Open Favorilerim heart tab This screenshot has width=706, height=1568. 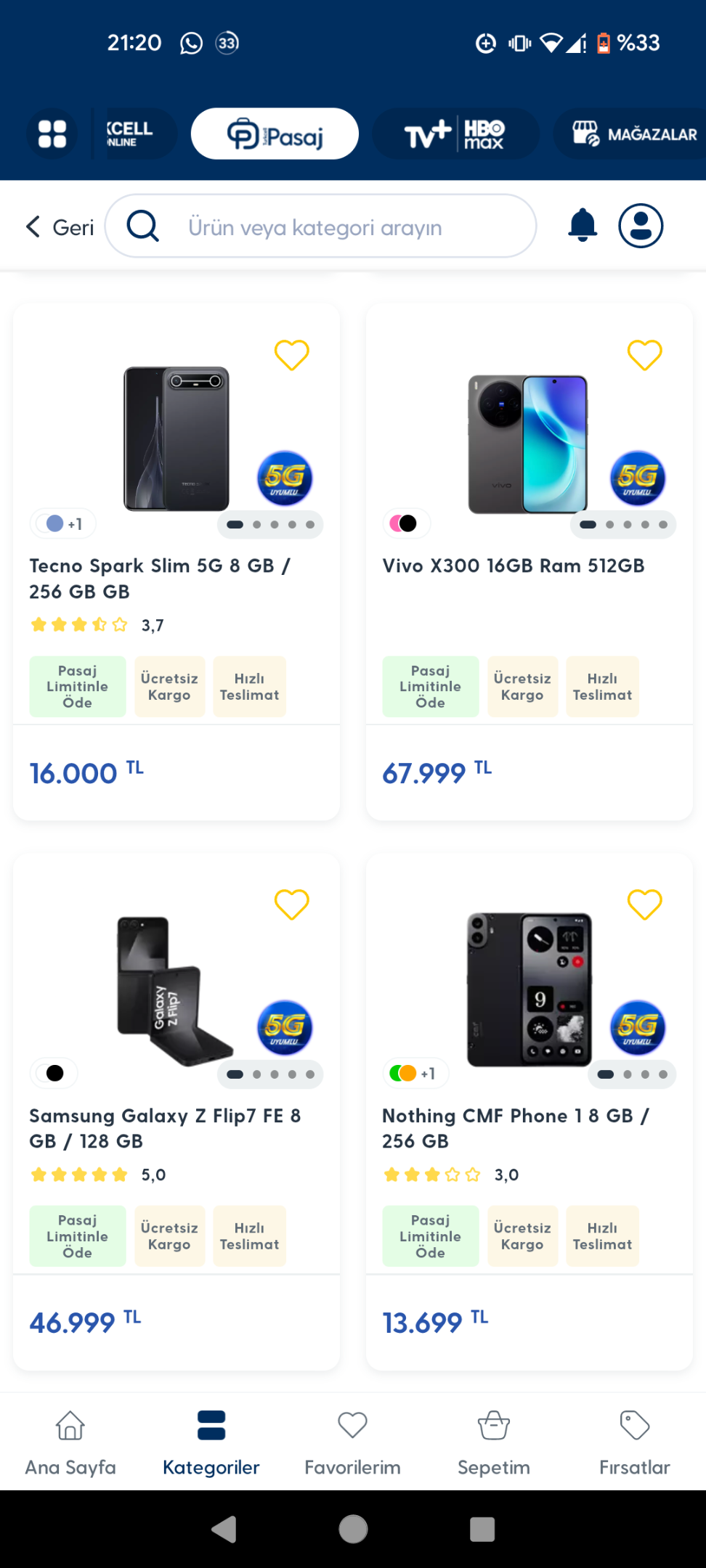coord(352,1442)
